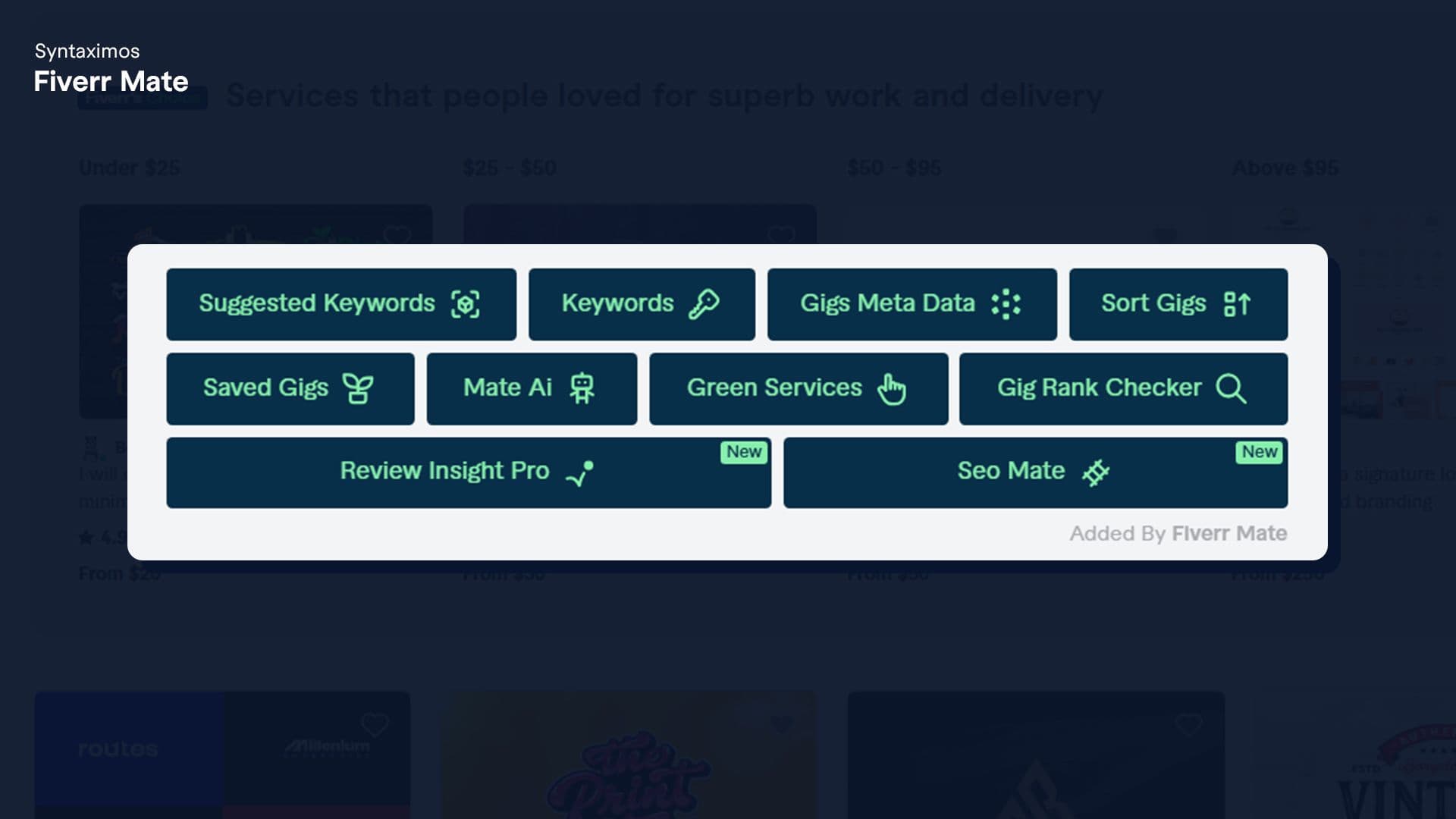Open the Suggested Keywords tool
Viewport: 1456px width, 819px height.
click(x=341, y=304)
